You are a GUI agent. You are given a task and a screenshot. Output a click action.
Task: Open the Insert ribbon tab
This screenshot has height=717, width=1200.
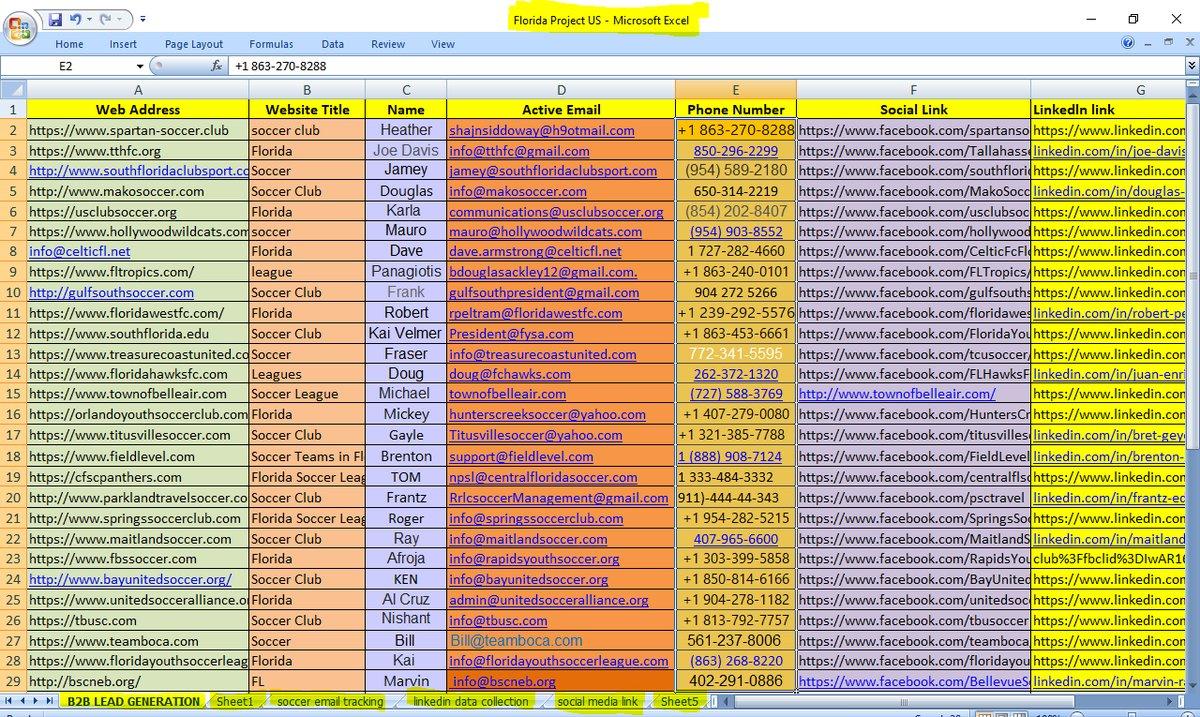point(123,44)
